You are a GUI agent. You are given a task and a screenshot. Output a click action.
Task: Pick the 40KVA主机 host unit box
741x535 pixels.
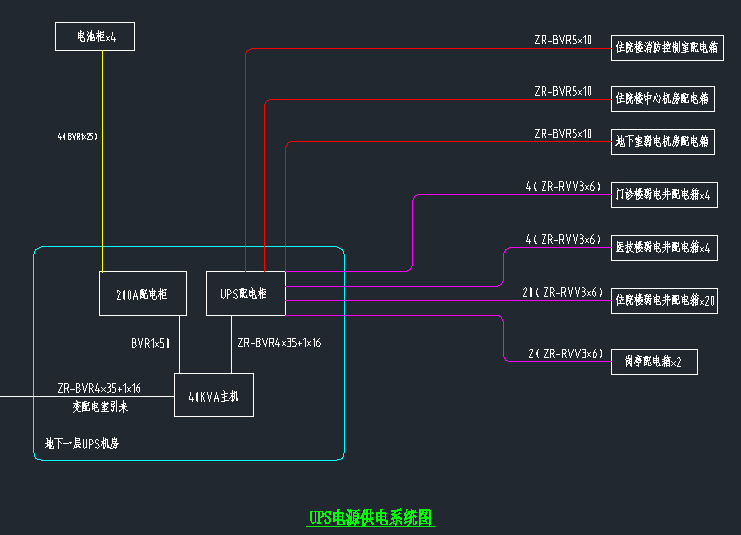[214, 395]
